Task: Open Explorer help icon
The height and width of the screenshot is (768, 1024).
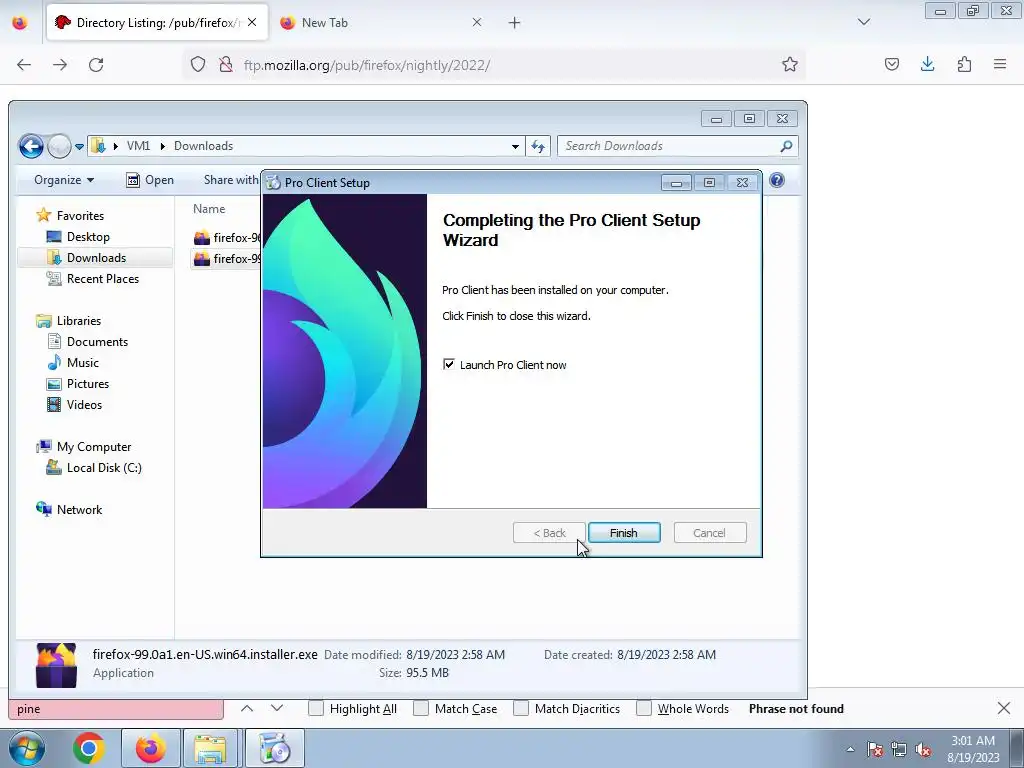Action: click(x=776, y=180)
